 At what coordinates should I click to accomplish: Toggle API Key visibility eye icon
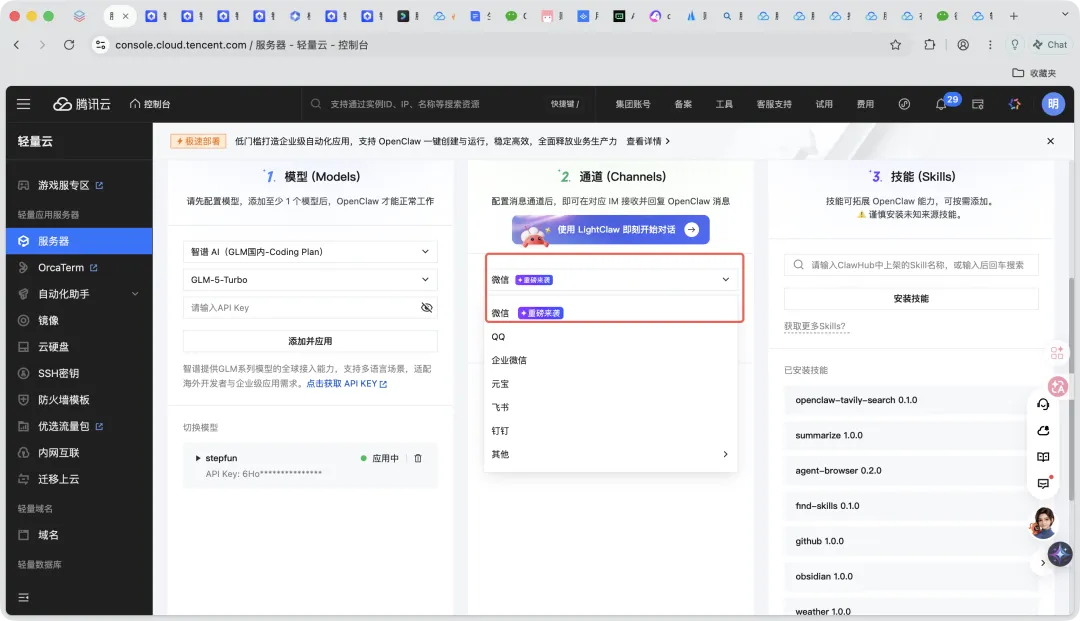pos(426,307)
